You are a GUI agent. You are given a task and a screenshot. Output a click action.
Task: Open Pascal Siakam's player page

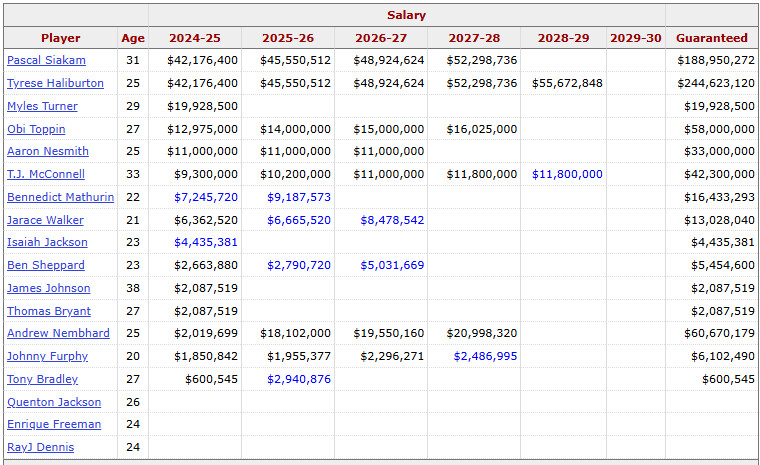click(46, 60)
